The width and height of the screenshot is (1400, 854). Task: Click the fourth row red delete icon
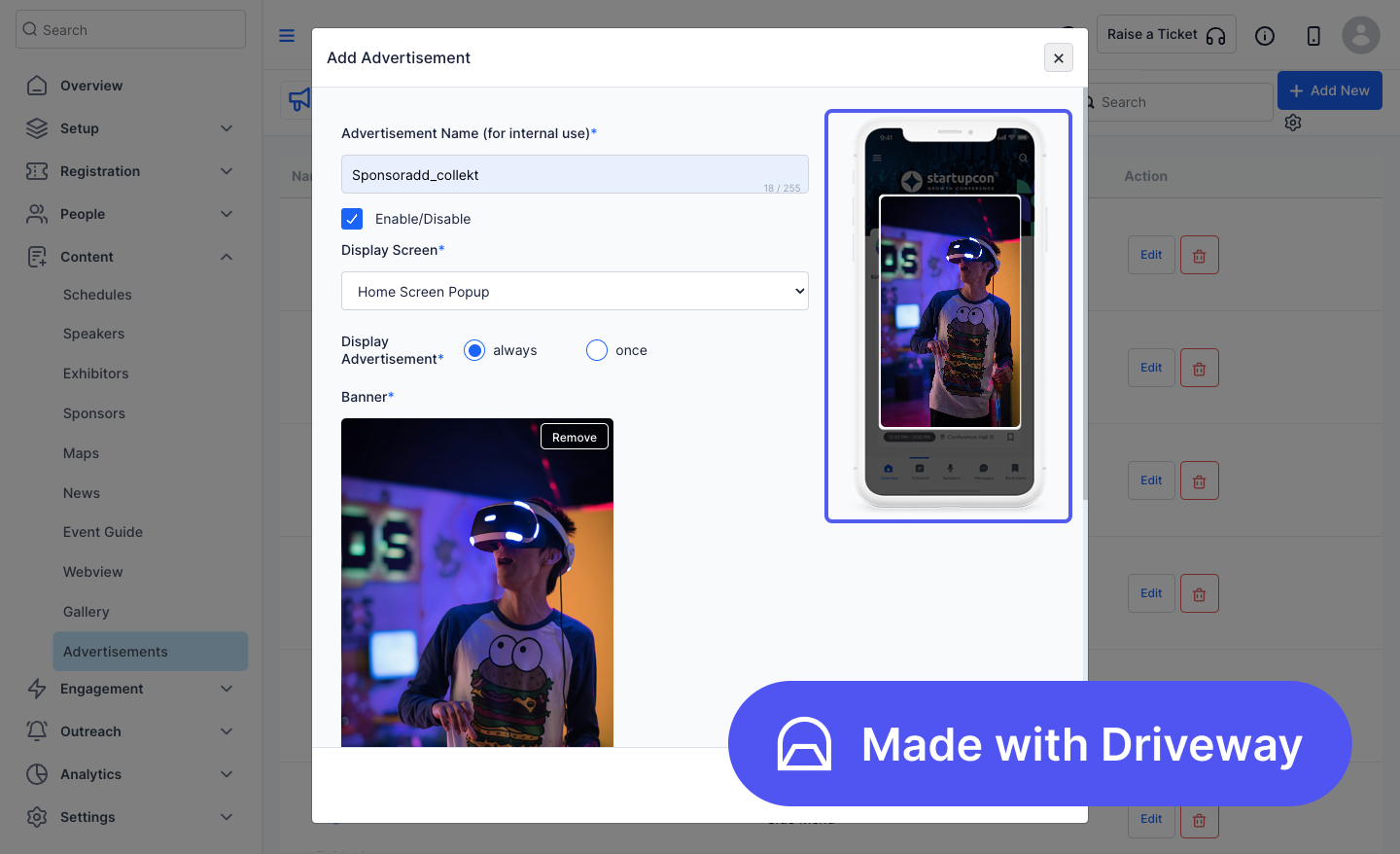coord(1200,593)
